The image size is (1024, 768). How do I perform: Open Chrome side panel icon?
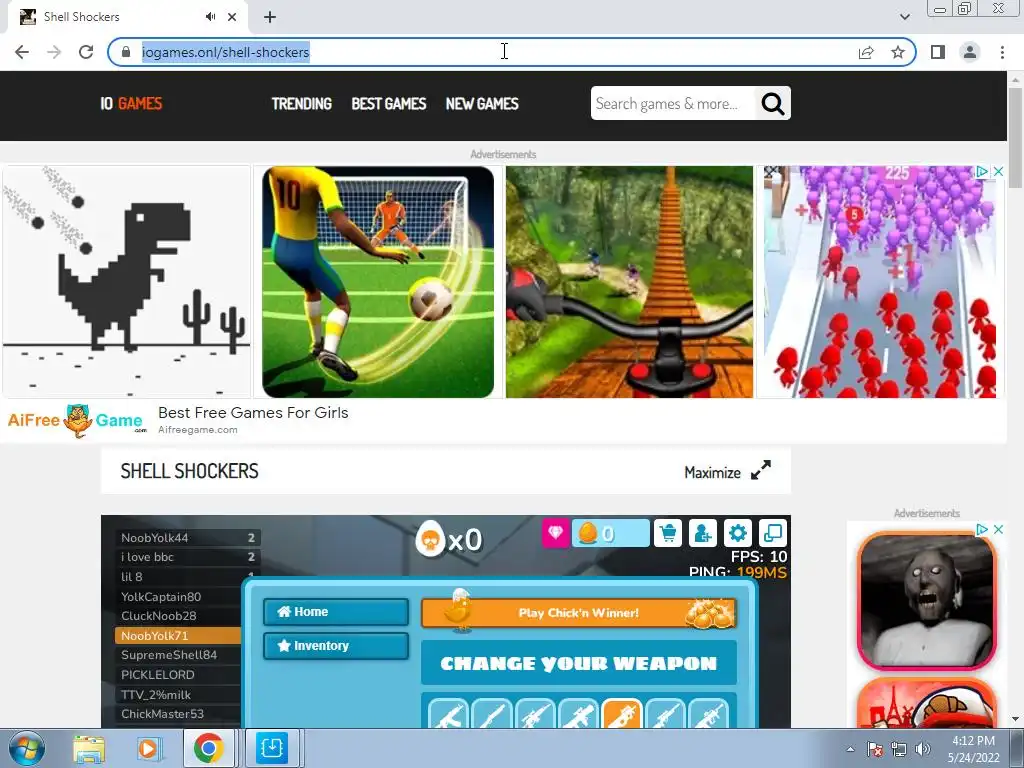(x=938, y=52)
